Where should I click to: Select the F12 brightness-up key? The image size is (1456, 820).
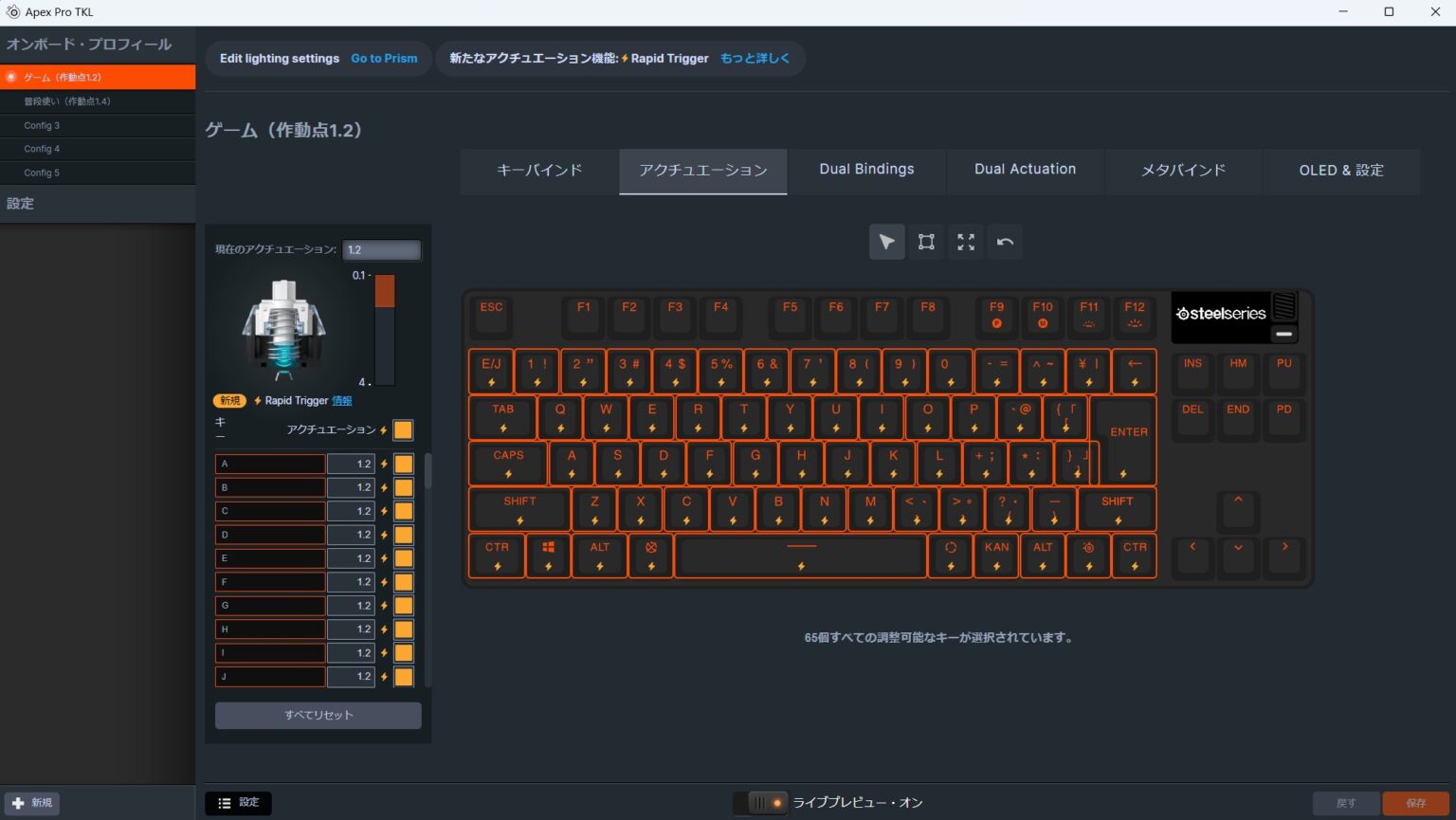[x=1135, y=317]
